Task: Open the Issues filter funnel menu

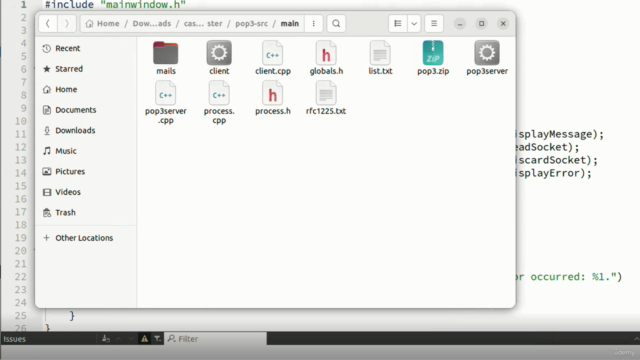Action: click(157, 339)
